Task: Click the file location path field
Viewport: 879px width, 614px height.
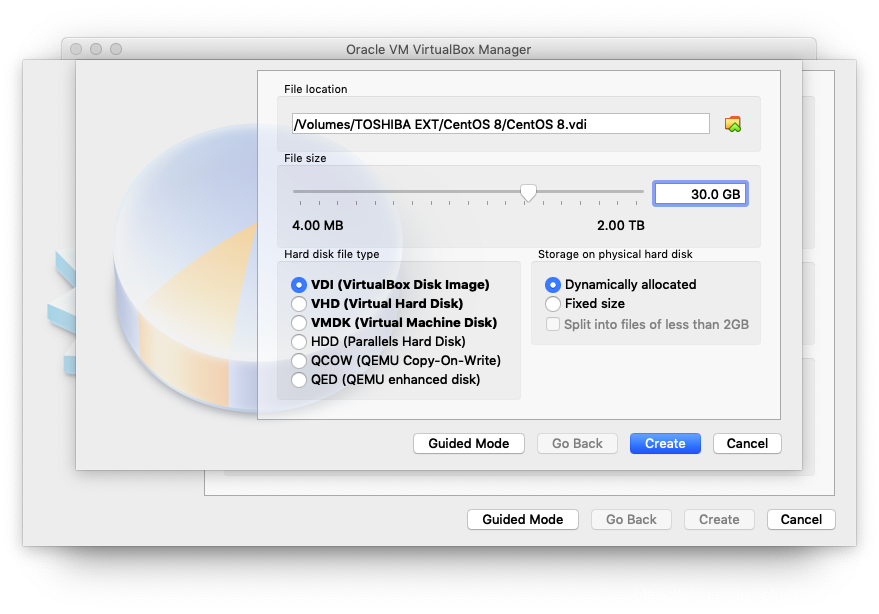Action: click(501, 124)
